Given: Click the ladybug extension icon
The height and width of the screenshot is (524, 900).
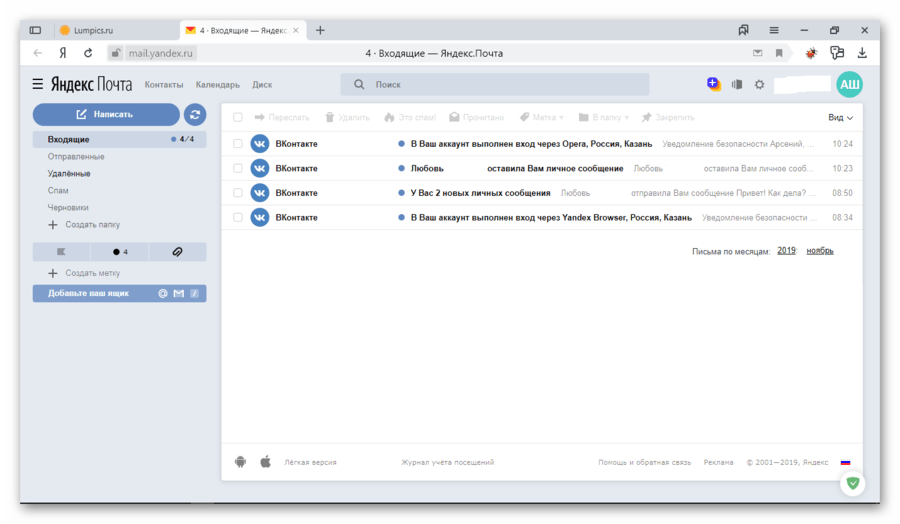Looking at the screenshot, I should point(810,53).
